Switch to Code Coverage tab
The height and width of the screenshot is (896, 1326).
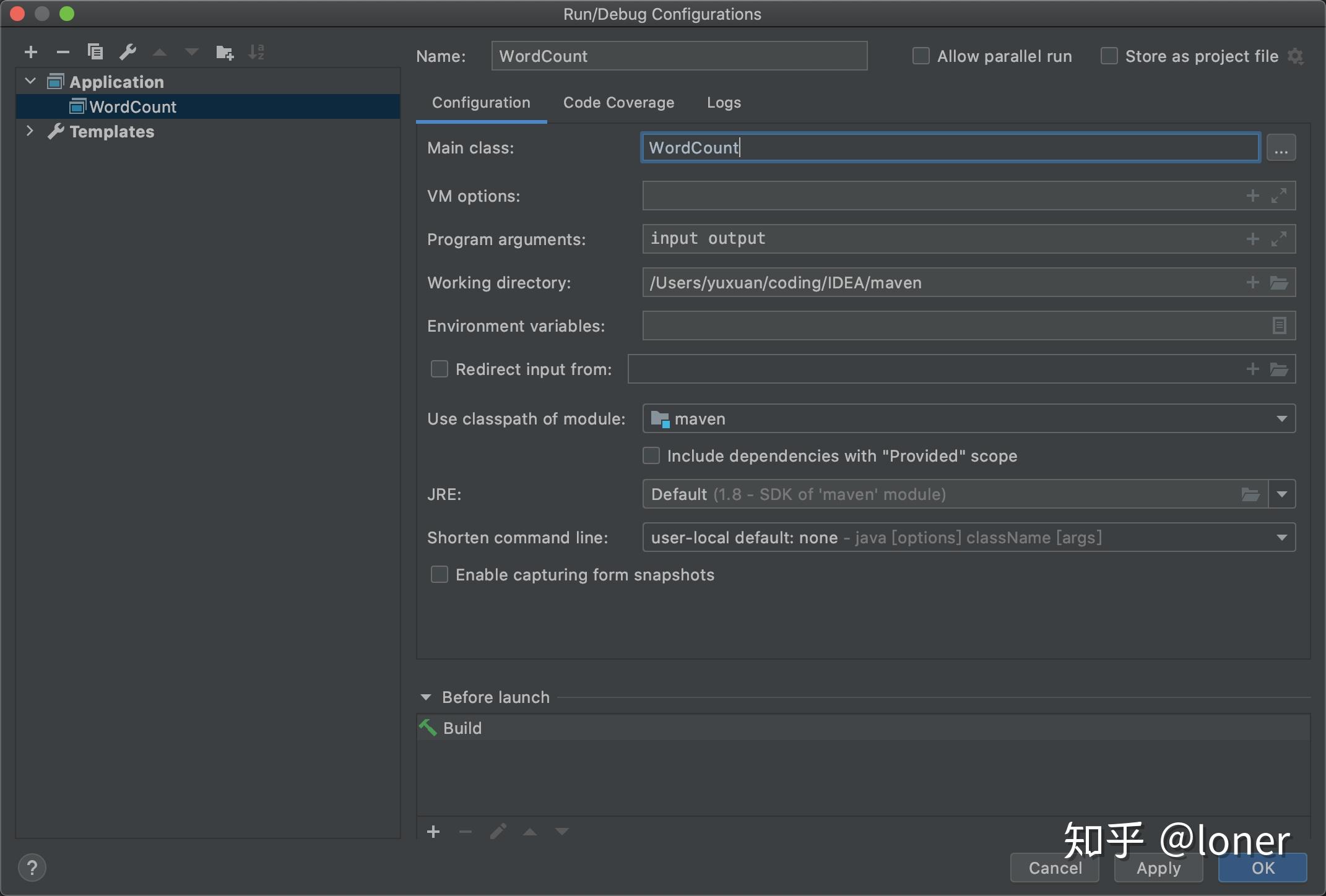(618, 103)
